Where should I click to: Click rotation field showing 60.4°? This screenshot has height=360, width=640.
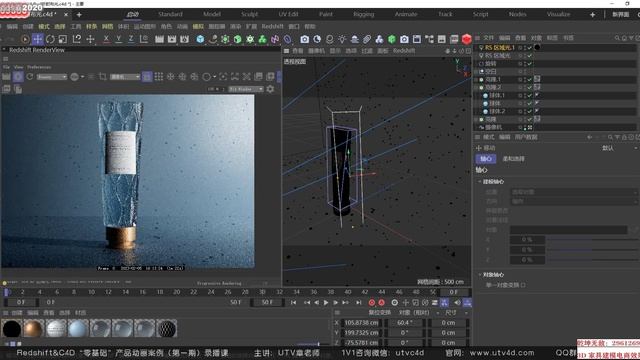pyautogui.click(x=404, y=322)
